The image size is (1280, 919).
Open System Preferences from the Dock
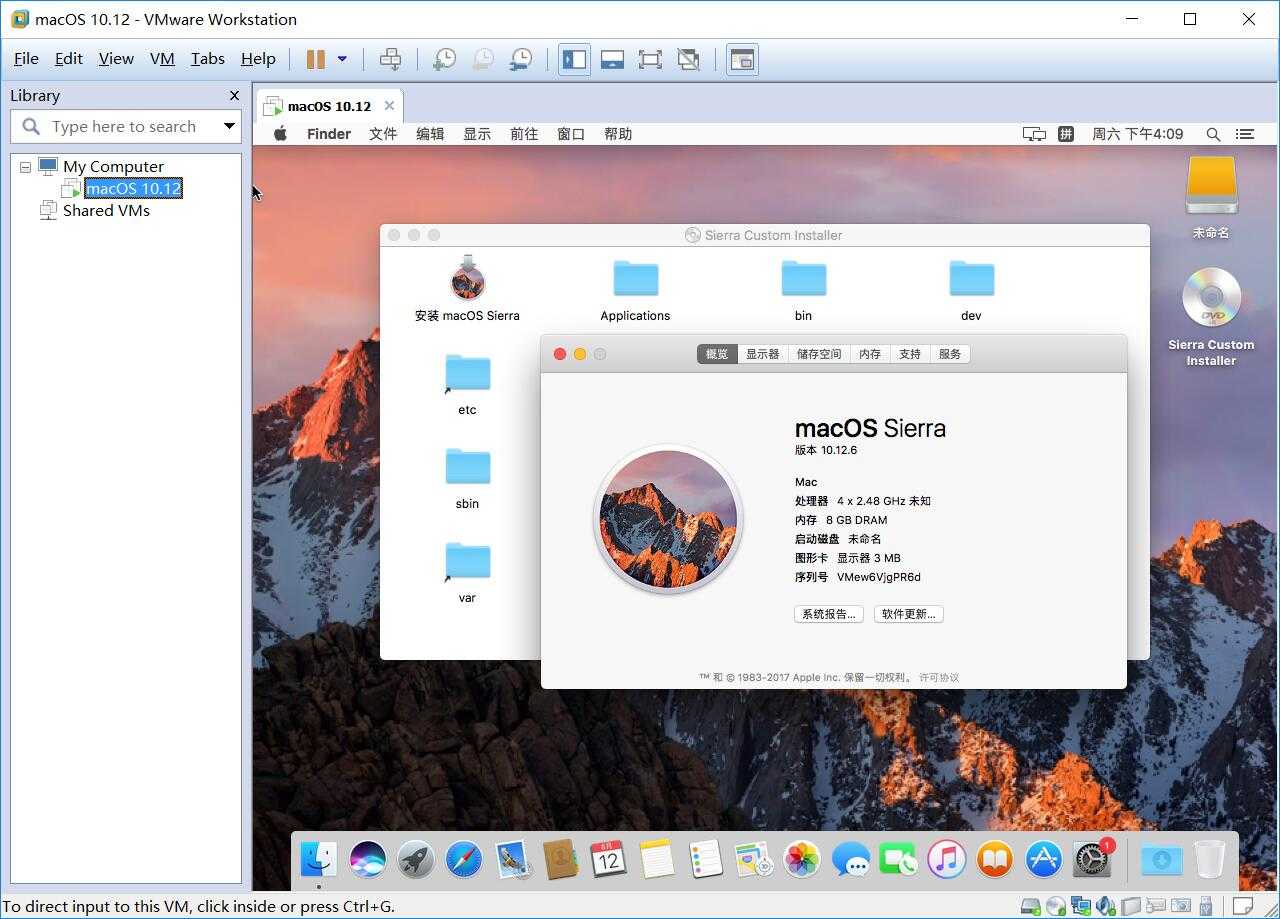pyautogui.click(x=1092, y=859)
